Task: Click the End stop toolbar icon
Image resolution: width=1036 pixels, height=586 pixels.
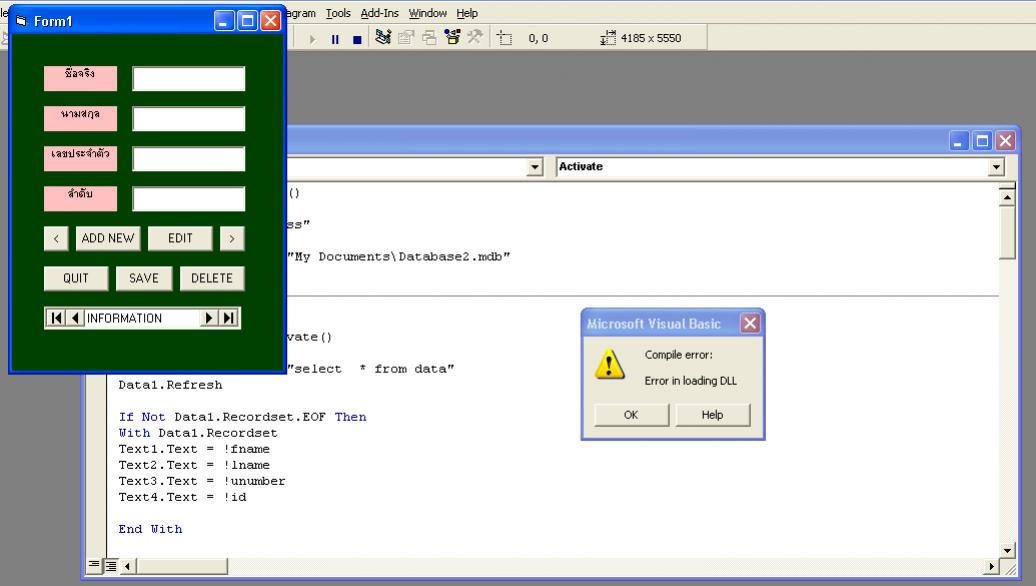Action: coord(357,39)
